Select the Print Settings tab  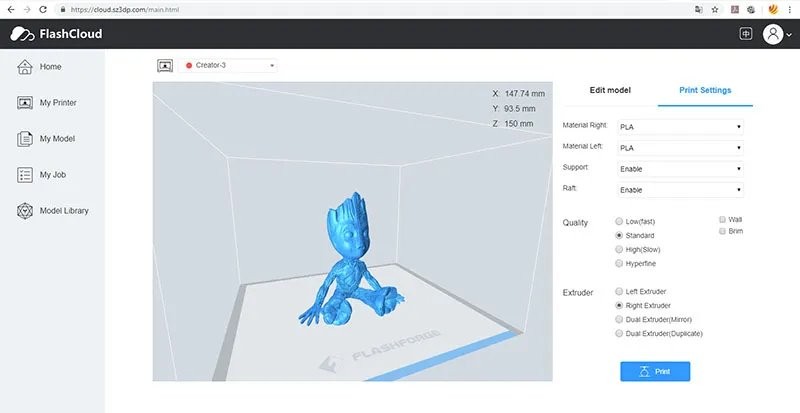point(705,90)
